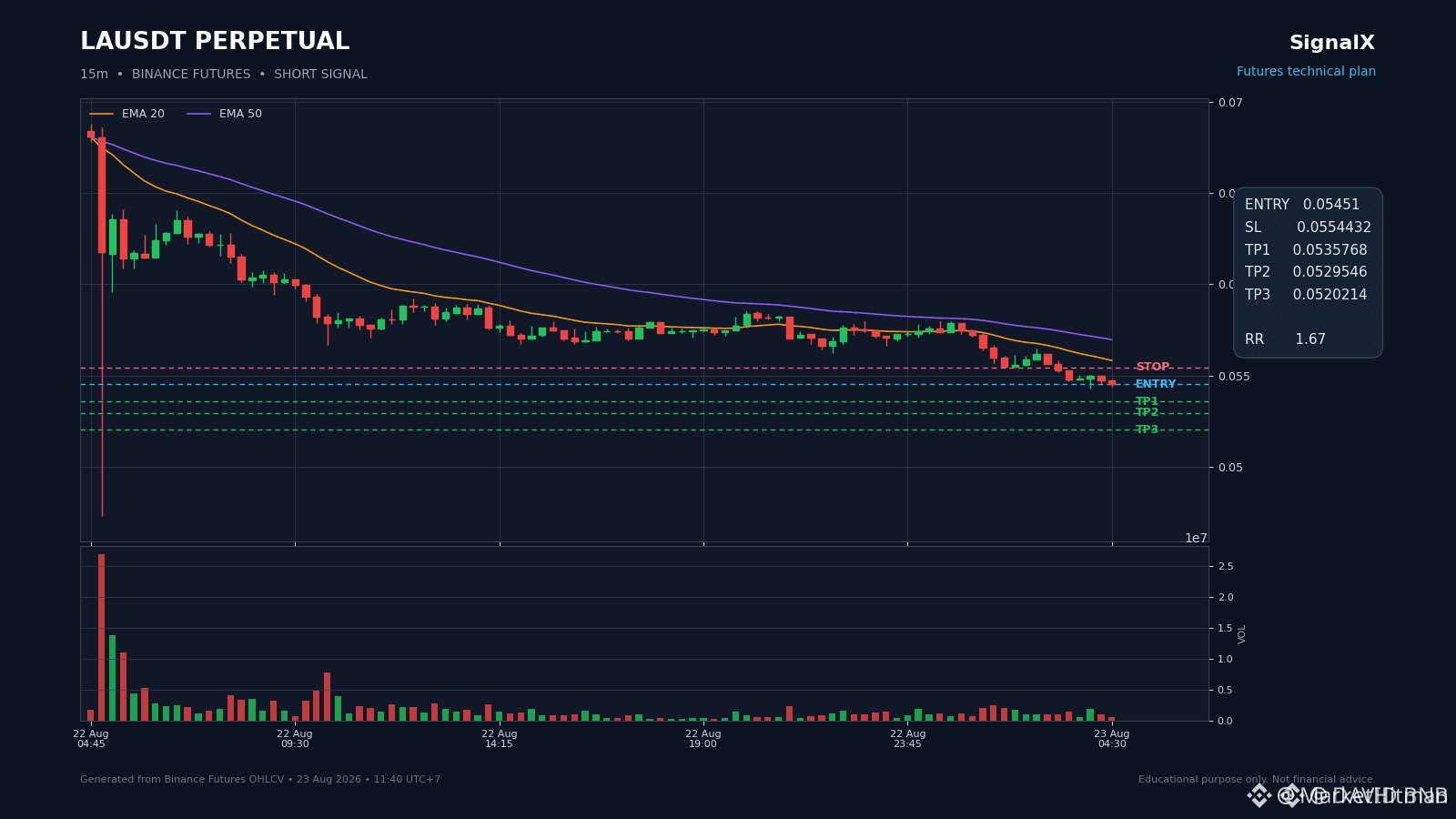Click the ENTRY level label on the chart
1456x819 pixels.
pyautogui.click(x=1156, y=384)
